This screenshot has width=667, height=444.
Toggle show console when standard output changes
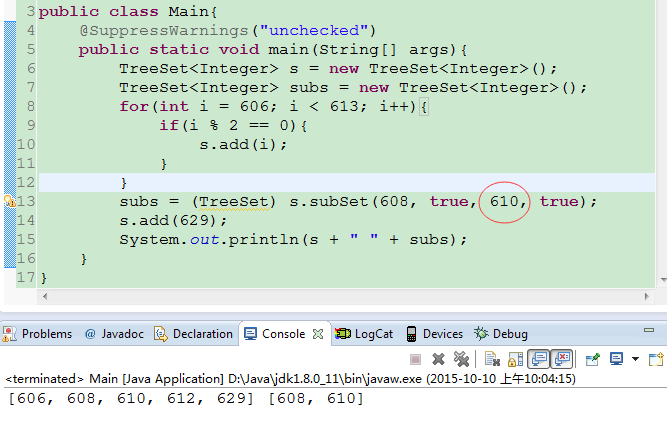(x=539, y=359)
